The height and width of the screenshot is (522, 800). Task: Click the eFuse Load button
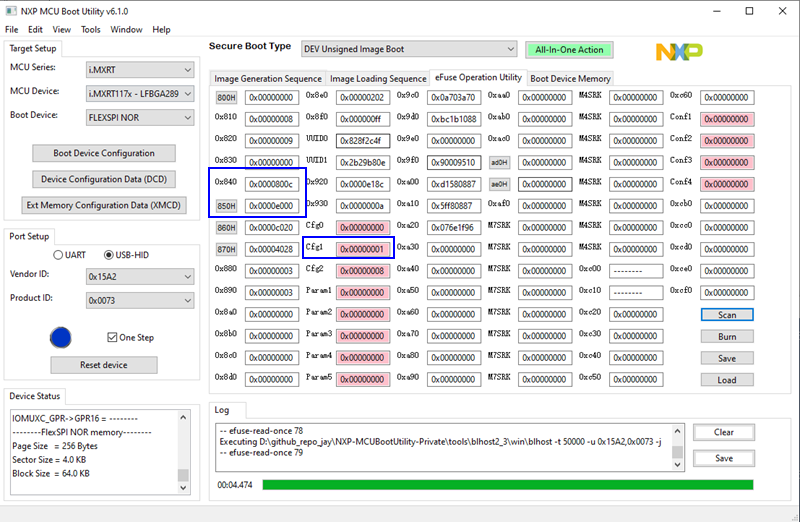click(727, 380)
